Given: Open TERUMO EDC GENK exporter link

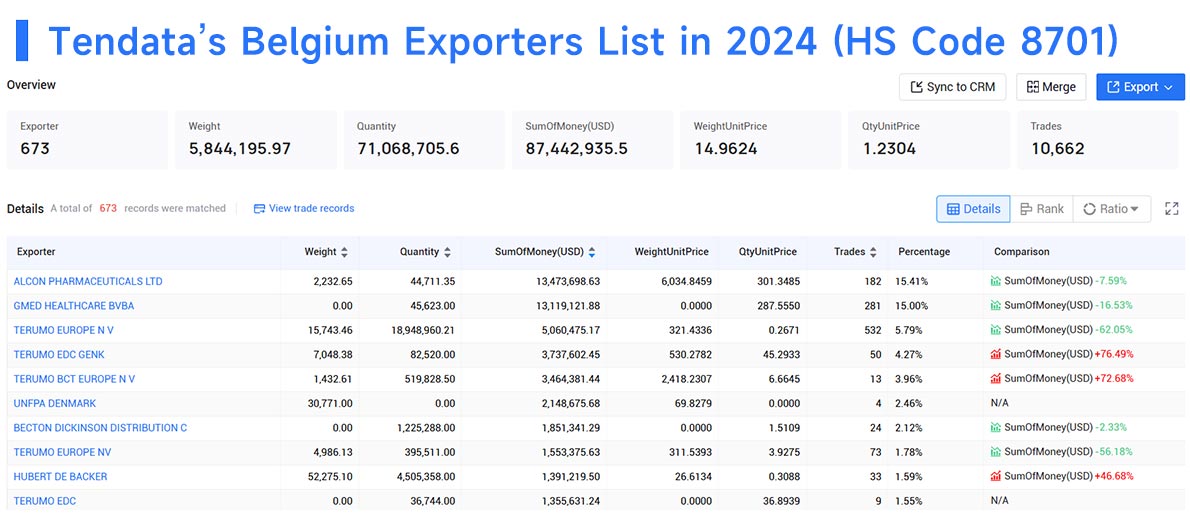Looking at the screenshot, I should click(59, 354).
